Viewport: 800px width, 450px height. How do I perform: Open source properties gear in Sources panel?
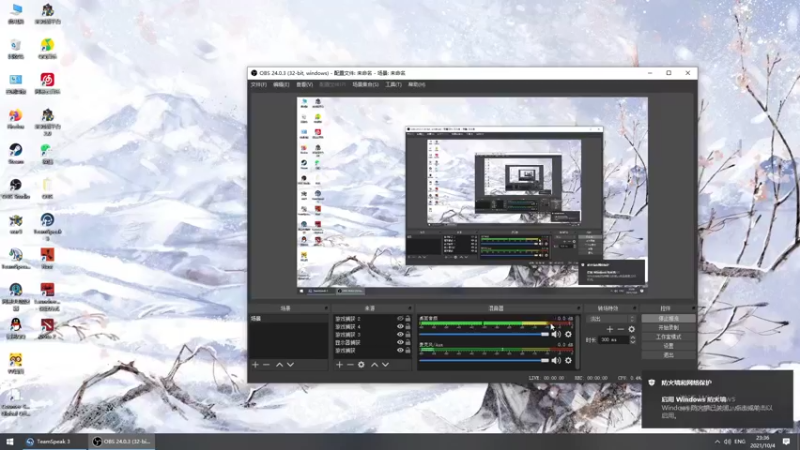(x=361, y=365)
